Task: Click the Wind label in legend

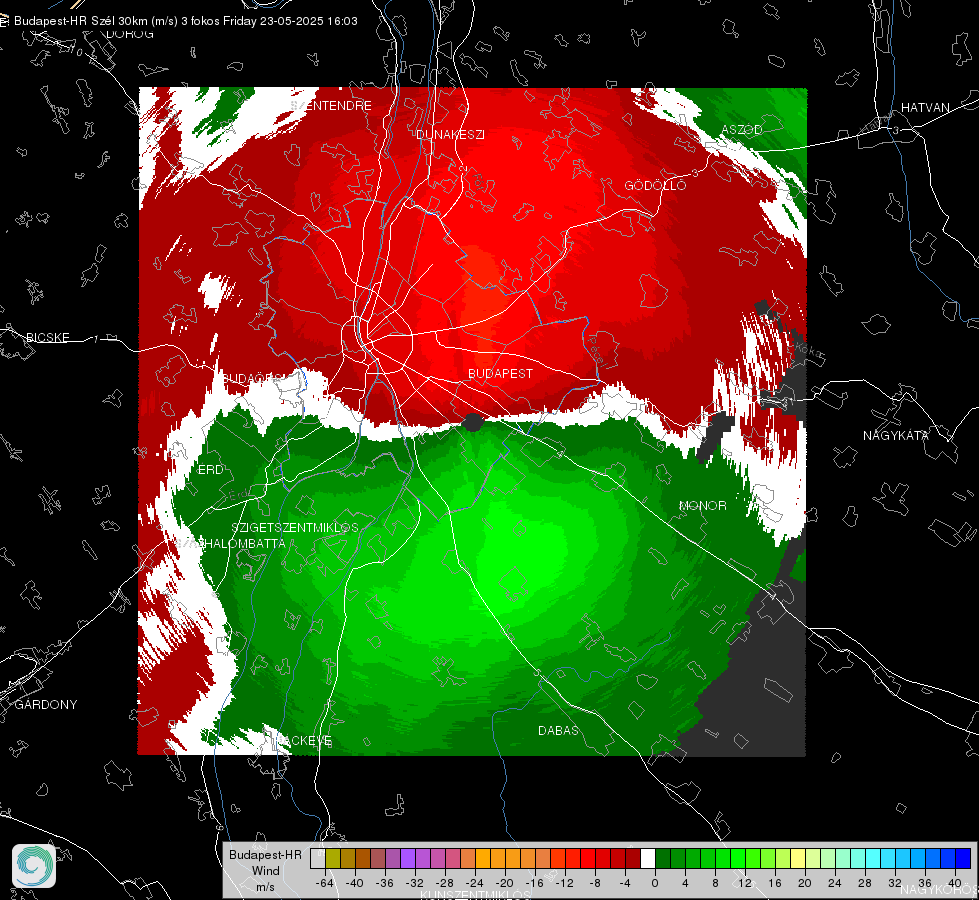Action: (265, 871)
